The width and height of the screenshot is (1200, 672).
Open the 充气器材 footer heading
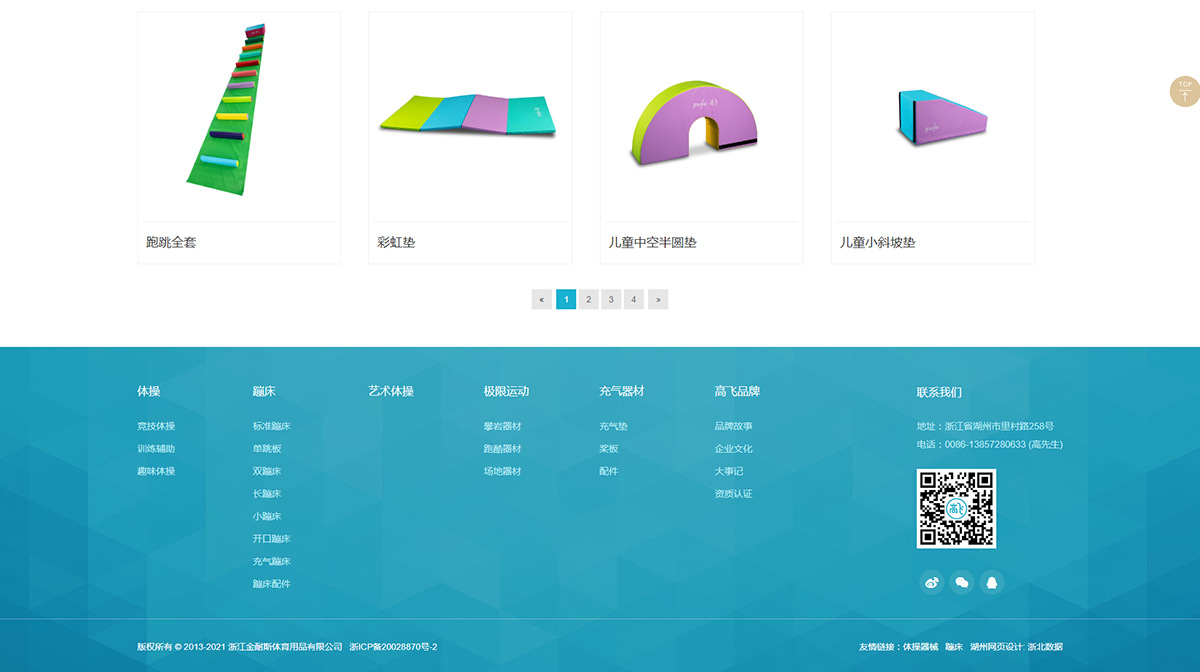click(x=621, y=392)
